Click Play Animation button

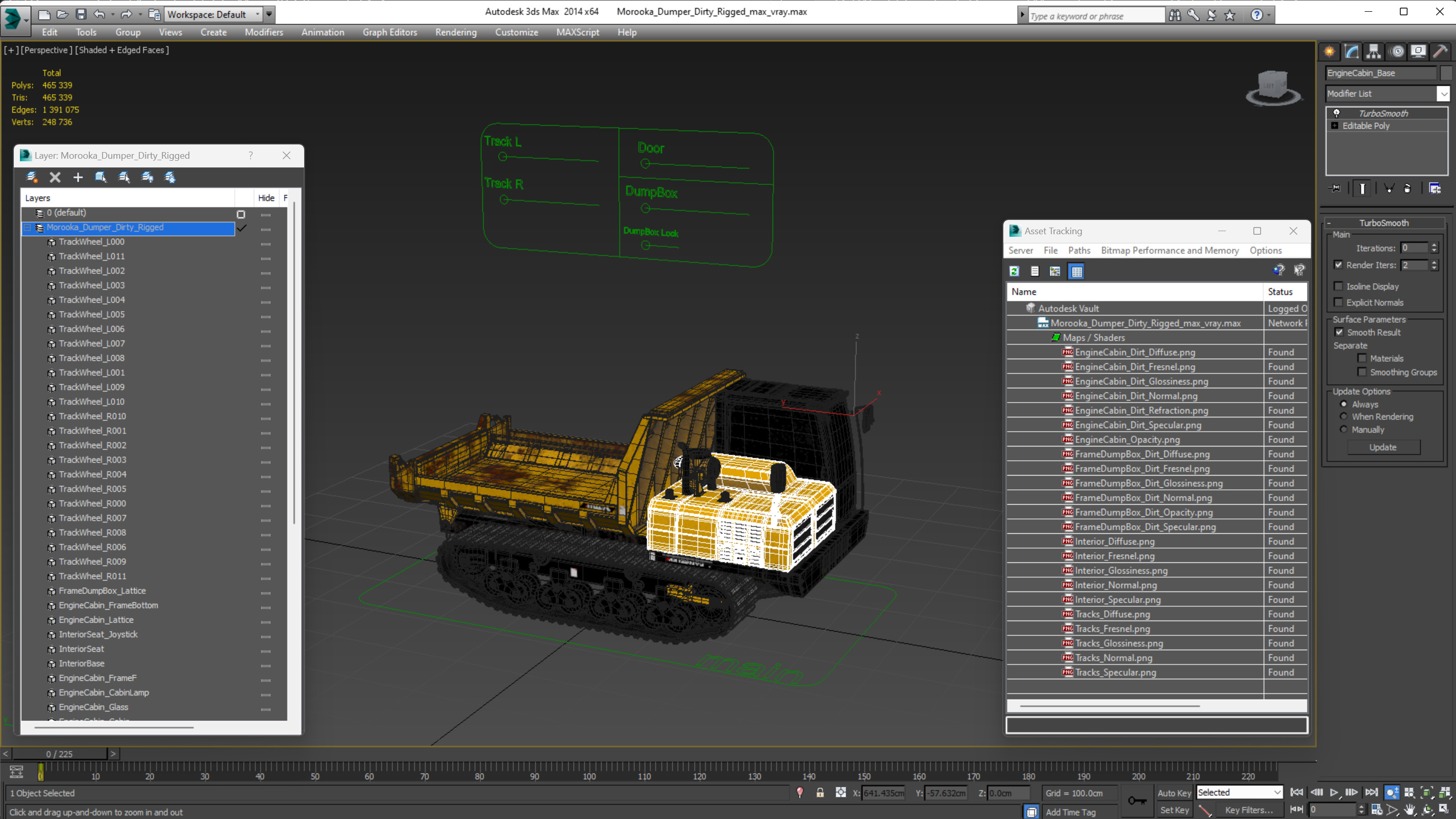[1334, 792]
